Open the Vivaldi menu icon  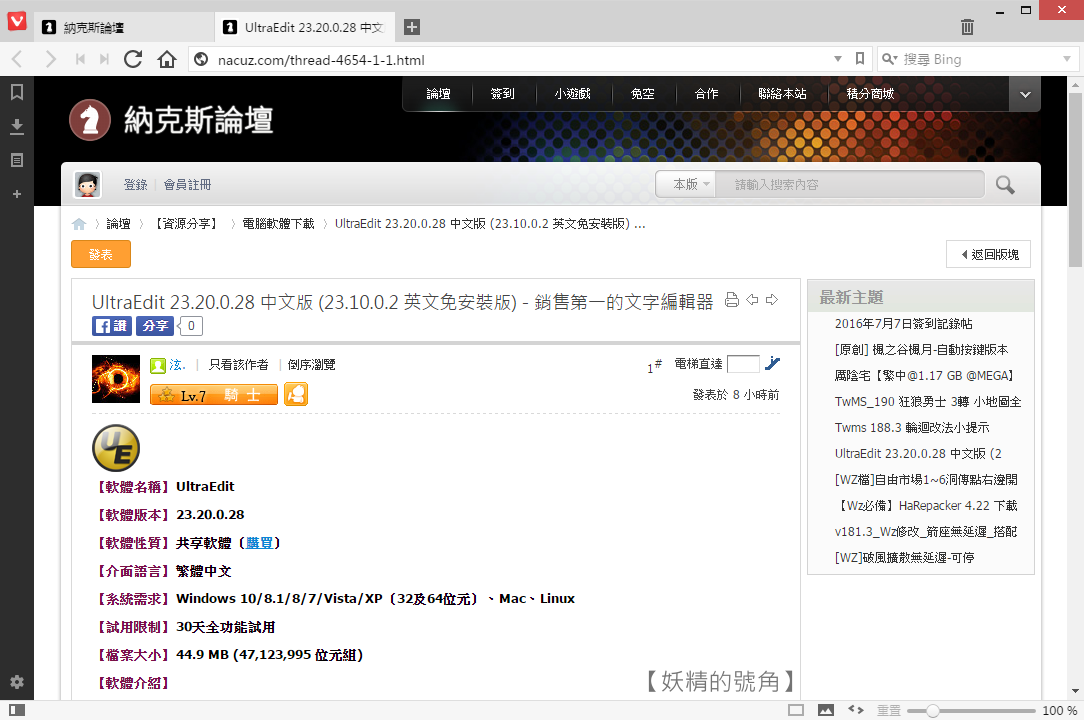(17, 21)
